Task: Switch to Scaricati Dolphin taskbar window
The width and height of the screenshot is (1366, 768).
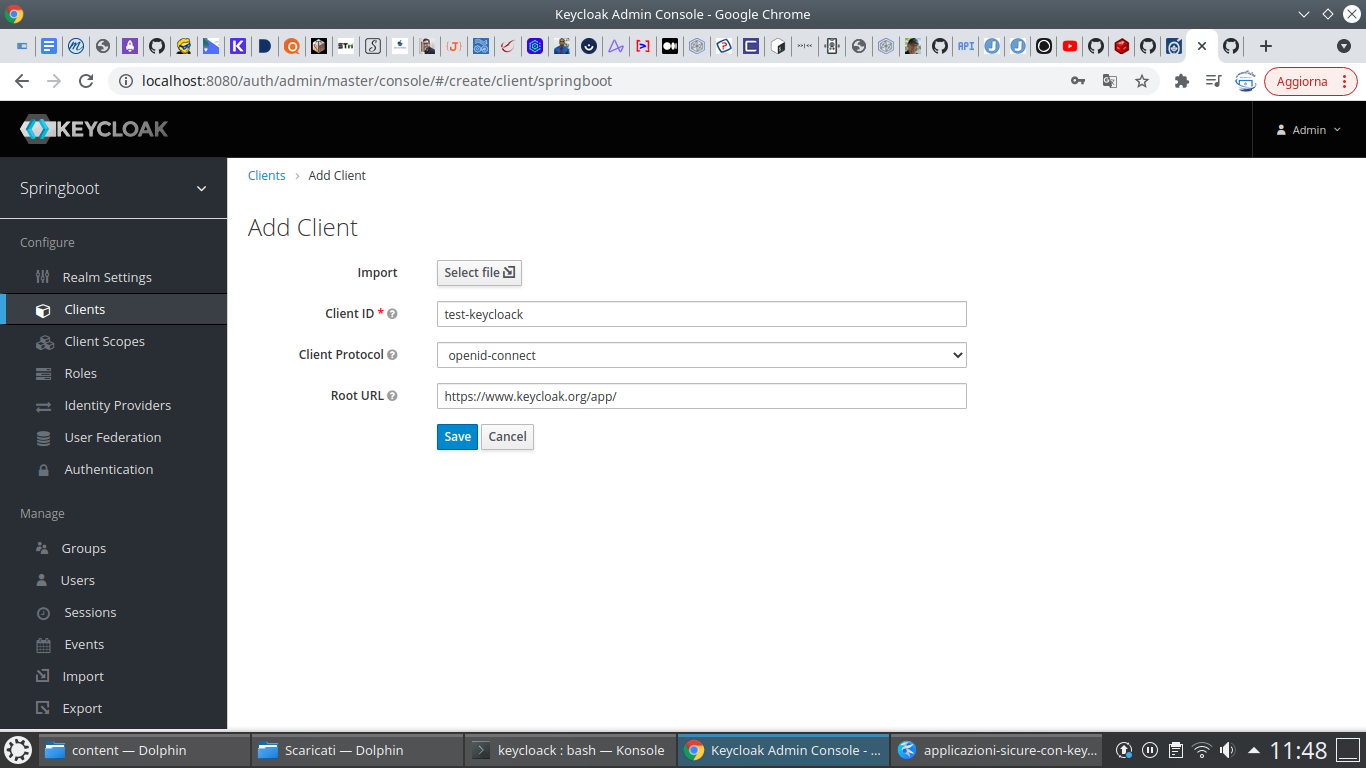Action: tap(358, 750)
